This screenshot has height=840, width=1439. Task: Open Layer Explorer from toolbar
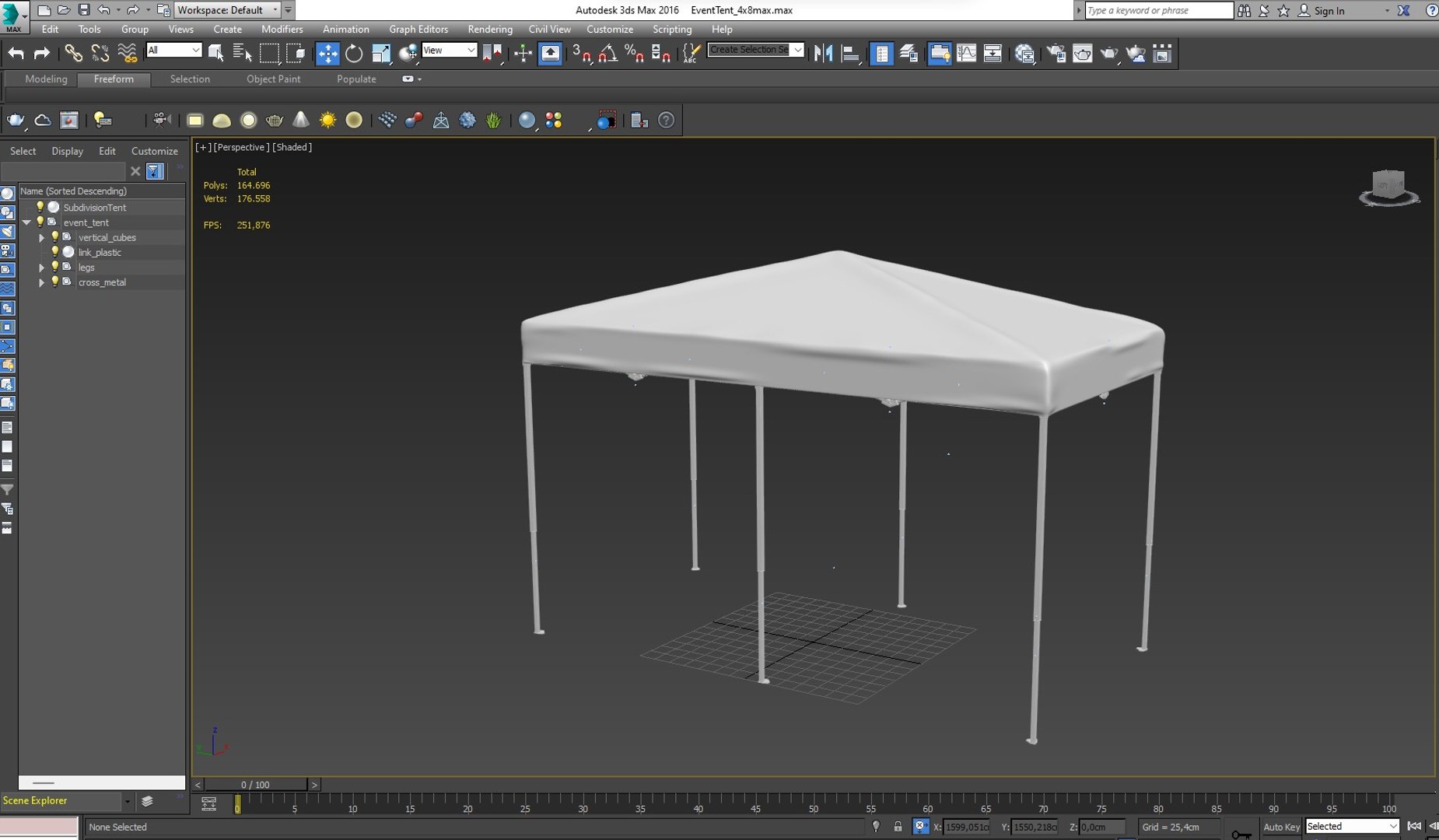[x=908, y=53]
